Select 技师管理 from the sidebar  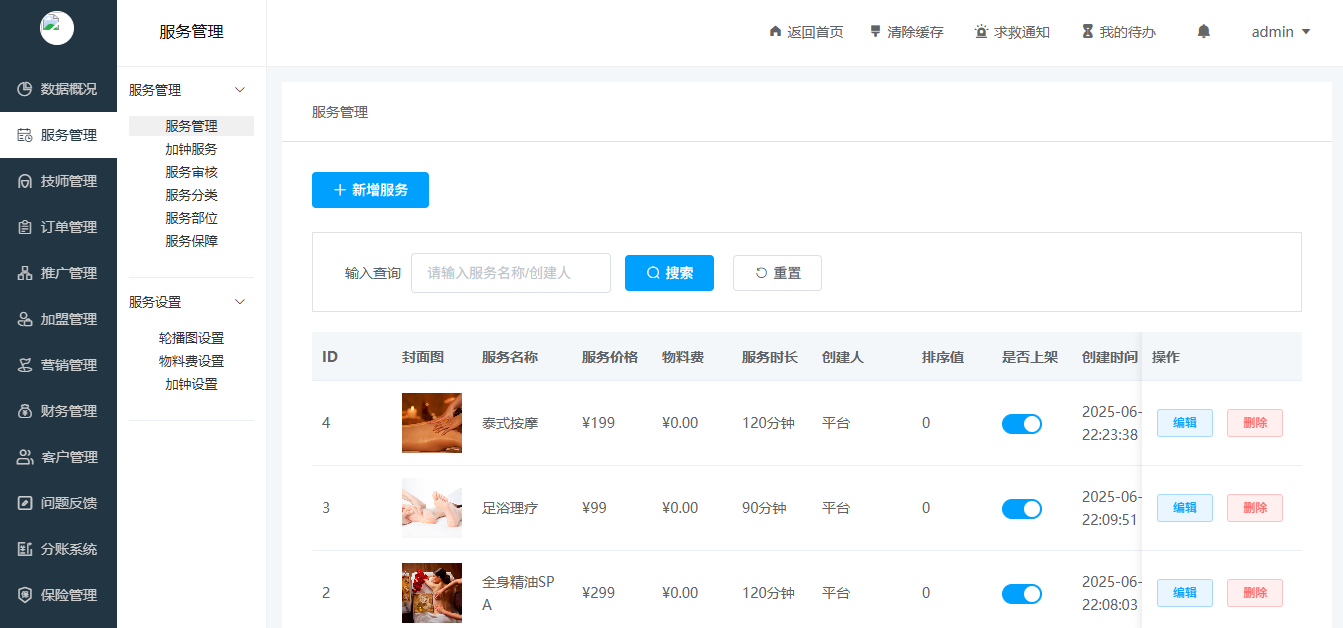(x=58, y=180)
